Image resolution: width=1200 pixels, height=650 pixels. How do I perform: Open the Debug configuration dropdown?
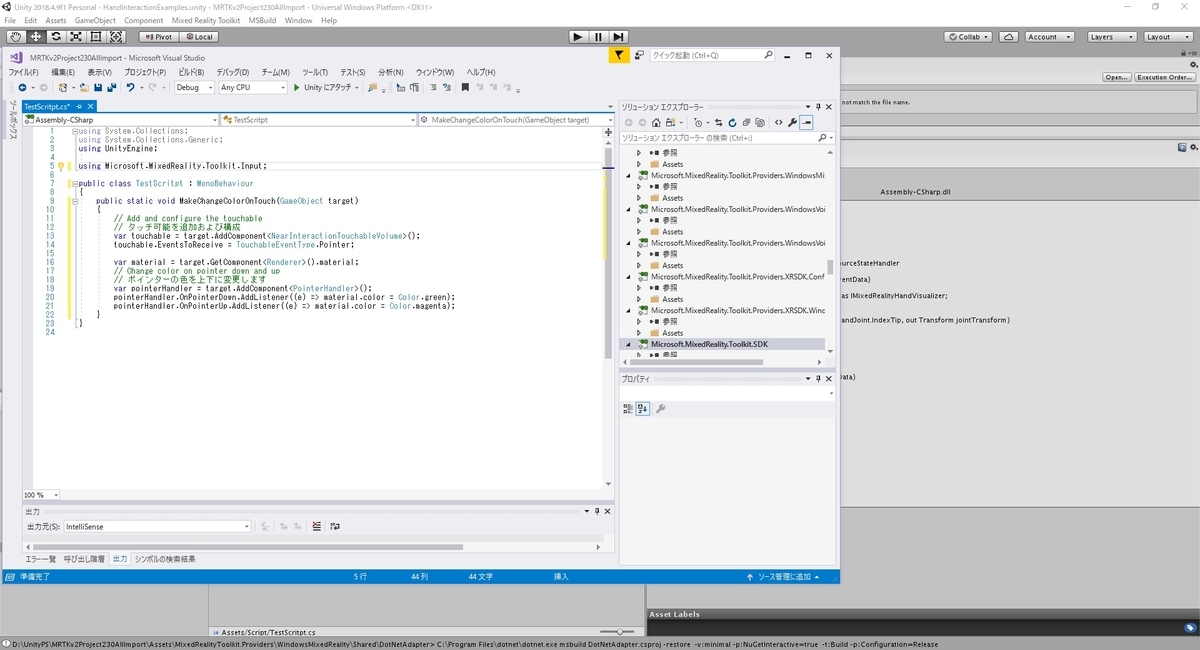coord(194,88)
